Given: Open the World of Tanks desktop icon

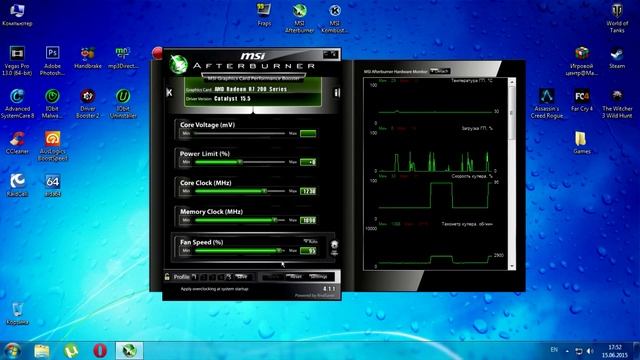Looking at the screenshot, I should tap(617, 18).
